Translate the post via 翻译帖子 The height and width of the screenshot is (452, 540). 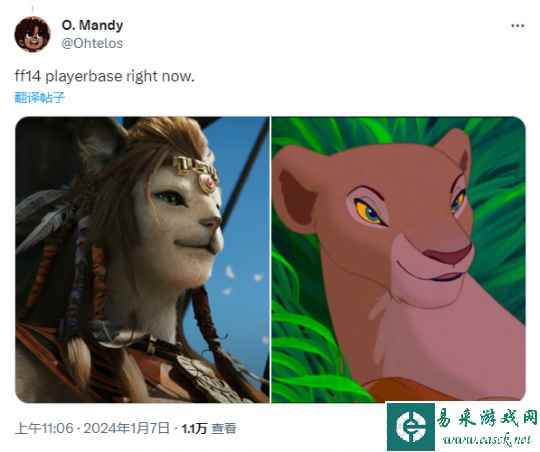tap(39, 97)
